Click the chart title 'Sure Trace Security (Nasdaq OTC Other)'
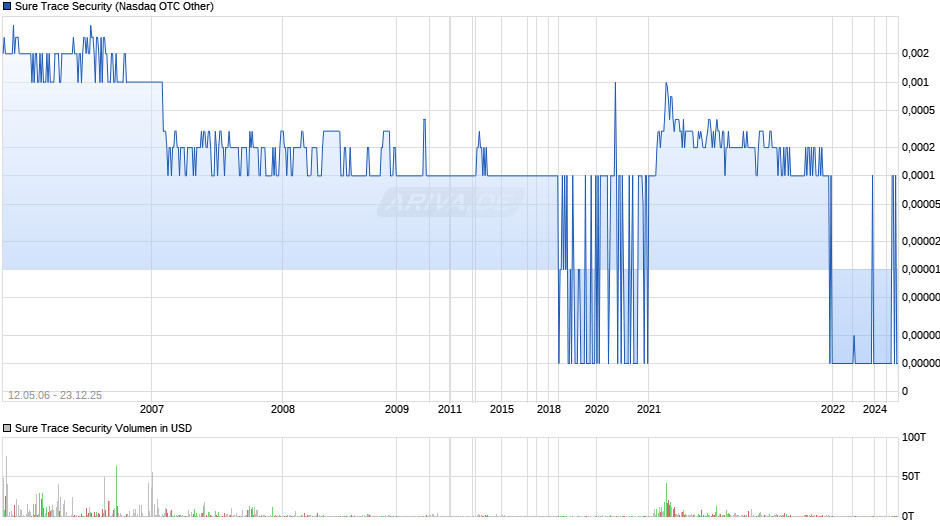Viewport: 940px width, 526px height. pyautogui.click(x=114, y=7)
